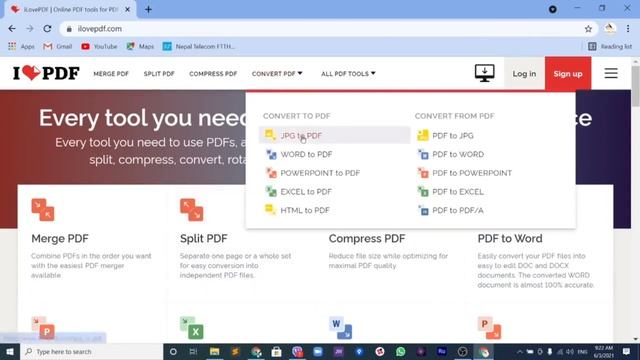Viewport: 640px width, 360px height.
Task: Open the hamburger menu icon
Action: tap(611, 73)
